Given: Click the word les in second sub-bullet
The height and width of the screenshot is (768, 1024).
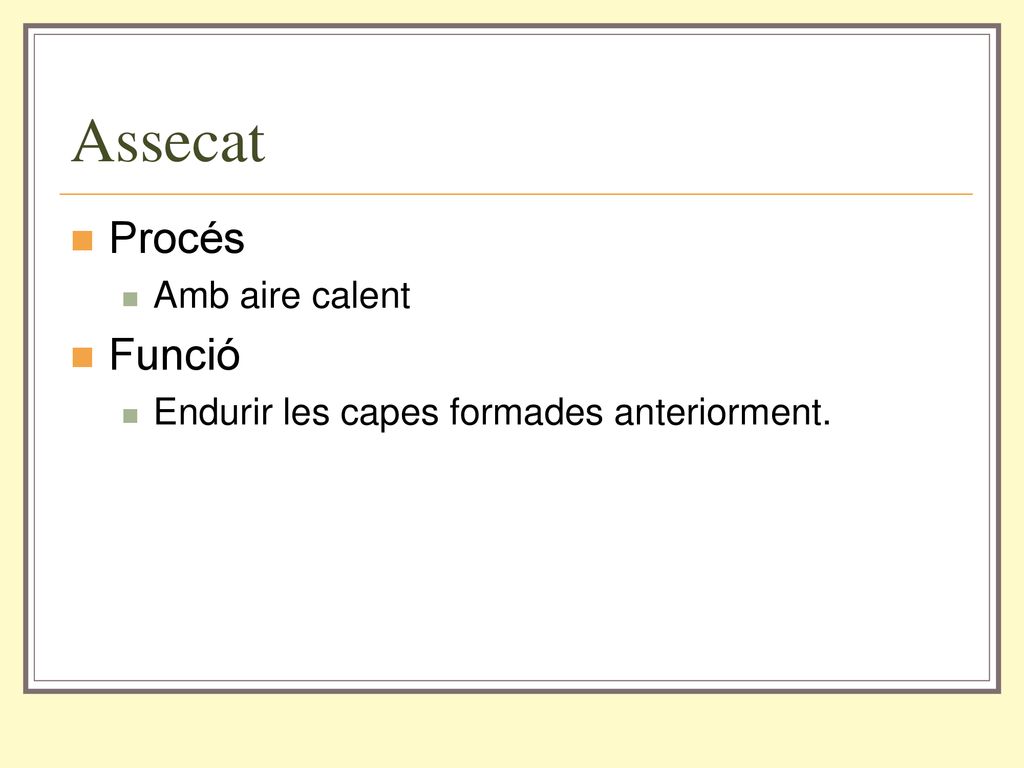Looking at the screenshot, I should point(306,412).
